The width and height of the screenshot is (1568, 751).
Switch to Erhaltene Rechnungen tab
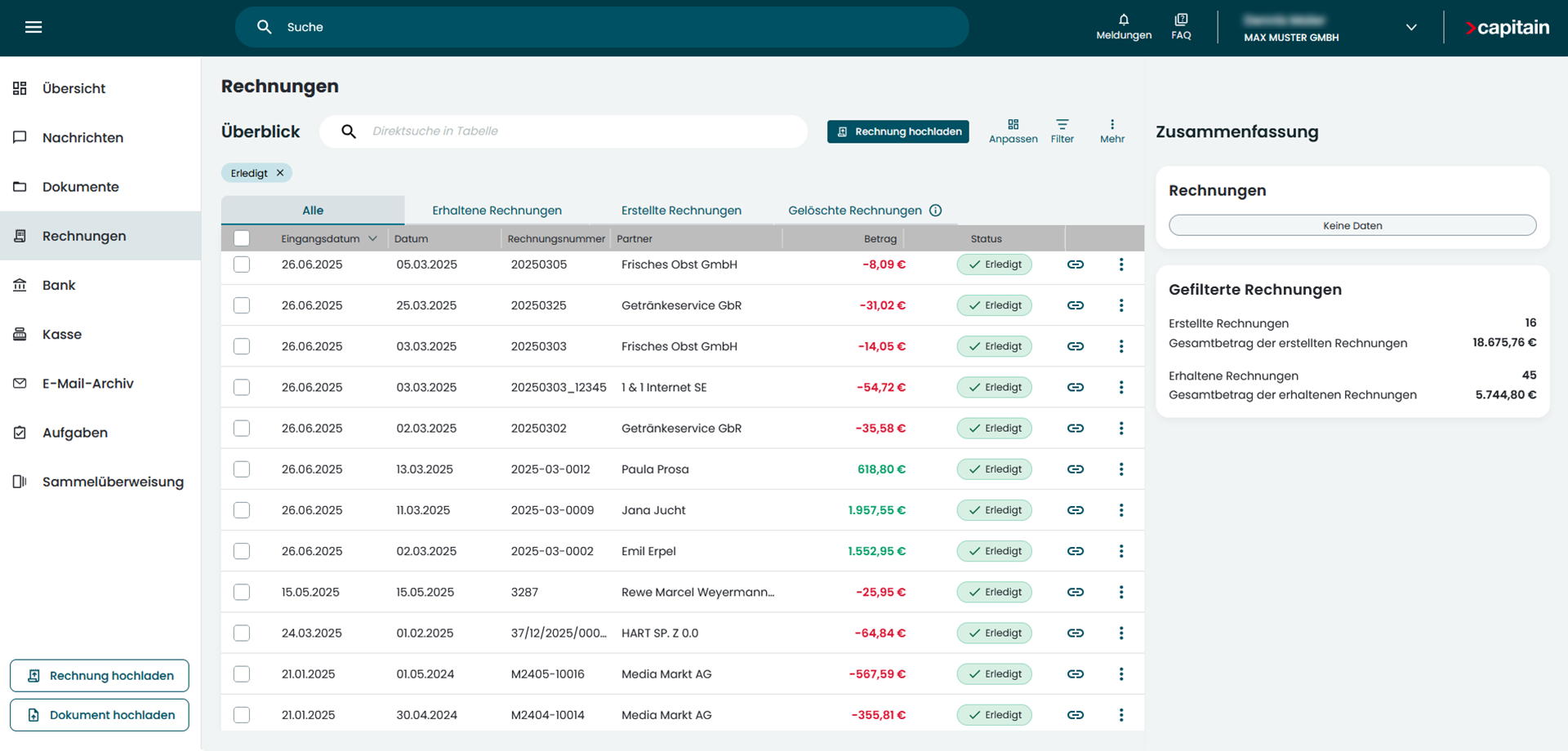coord(497,211)
